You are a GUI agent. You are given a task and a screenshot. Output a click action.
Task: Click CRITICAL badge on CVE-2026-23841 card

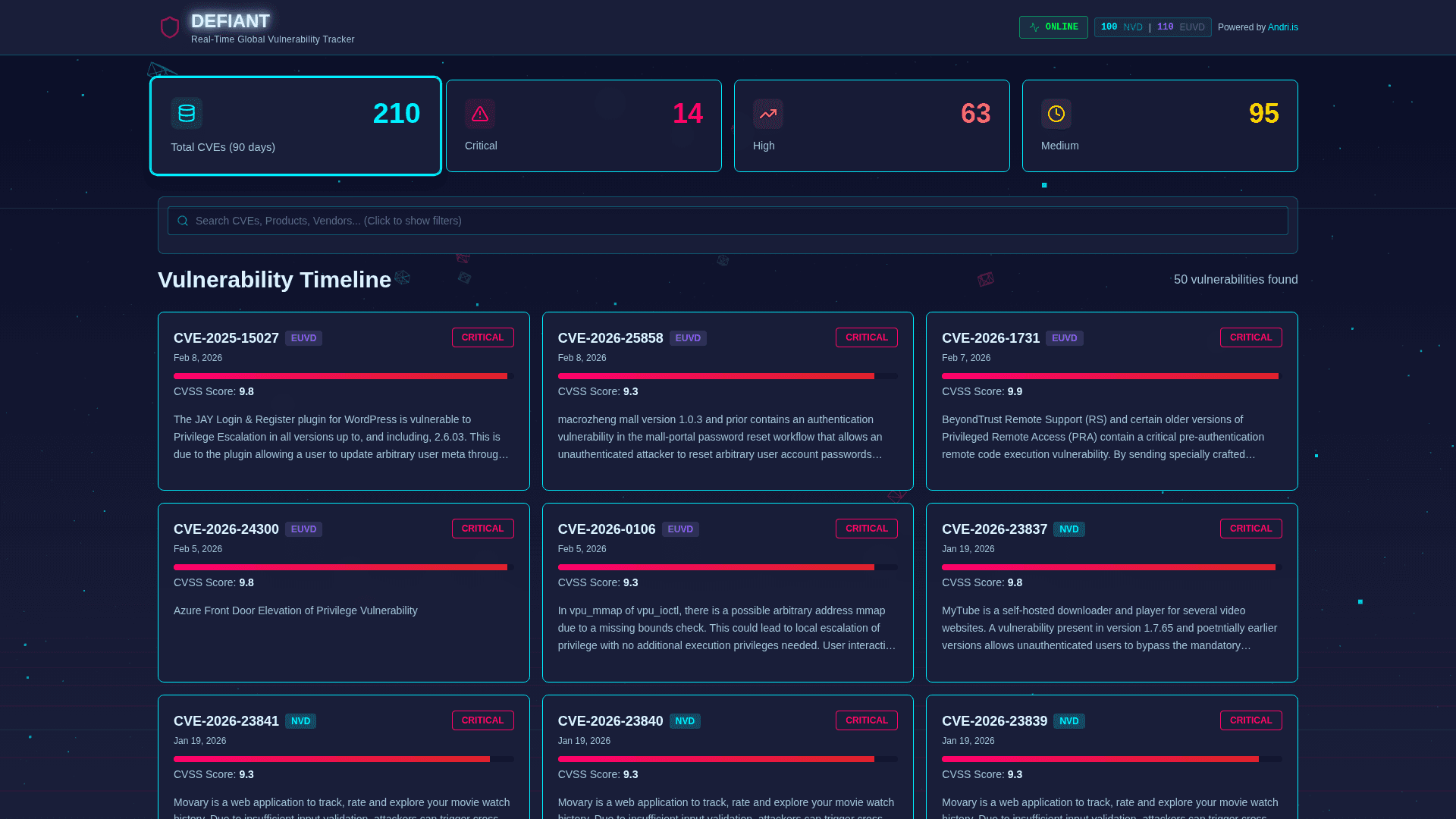483,720
